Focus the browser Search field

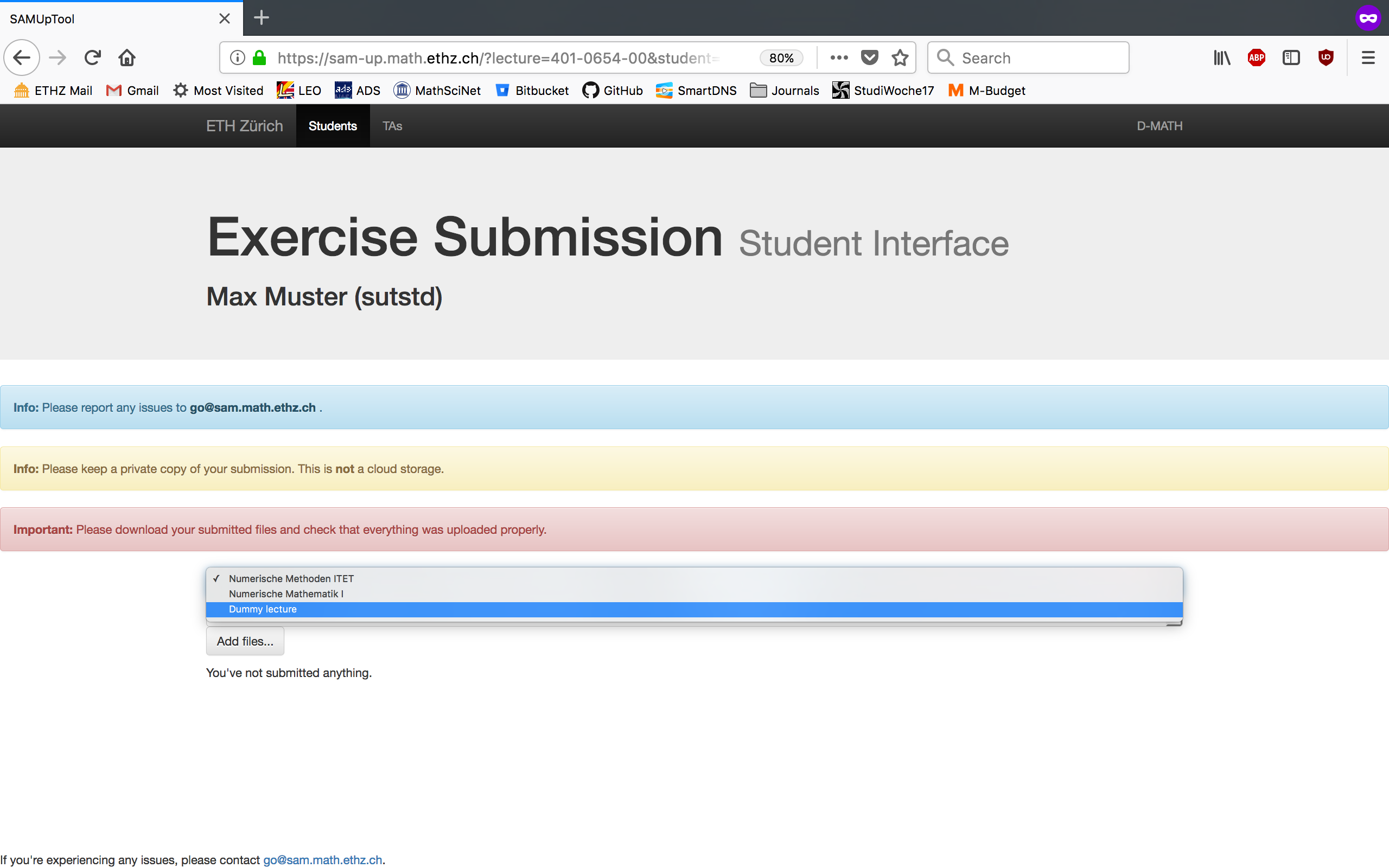1028,58
